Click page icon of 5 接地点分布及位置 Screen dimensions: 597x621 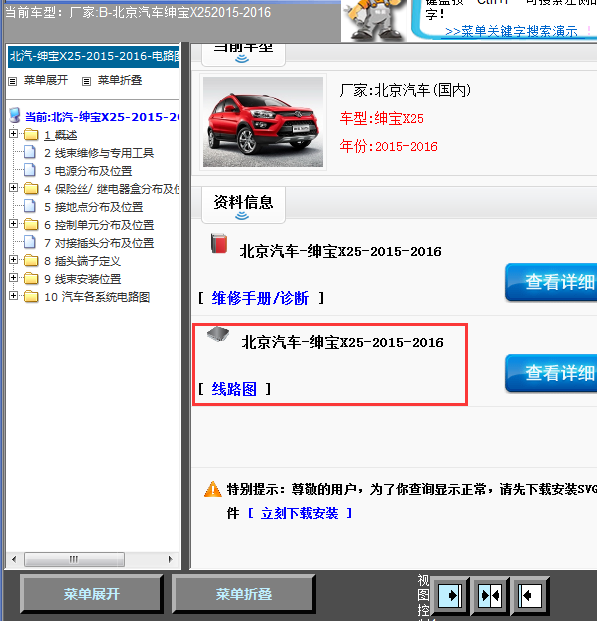(30, 206)
